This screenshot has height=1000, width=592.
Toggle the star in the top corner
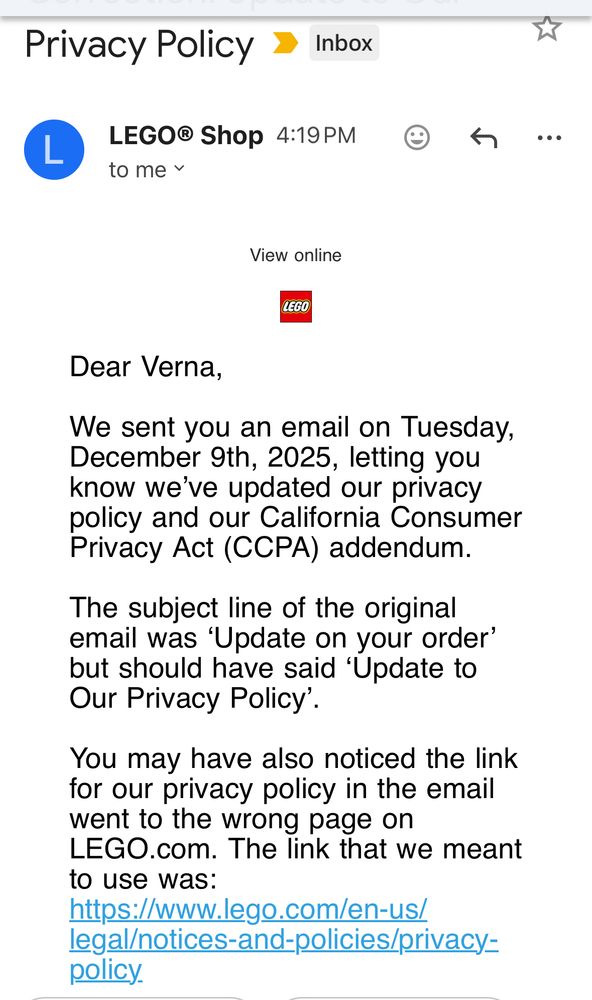[548, 28]
